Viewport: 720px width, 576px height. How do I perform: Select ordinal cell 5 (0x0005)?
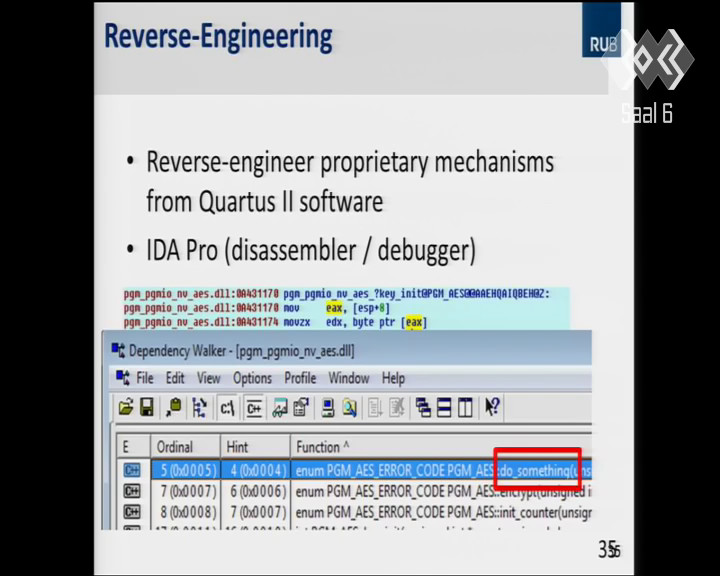click(x=188, y=470)
